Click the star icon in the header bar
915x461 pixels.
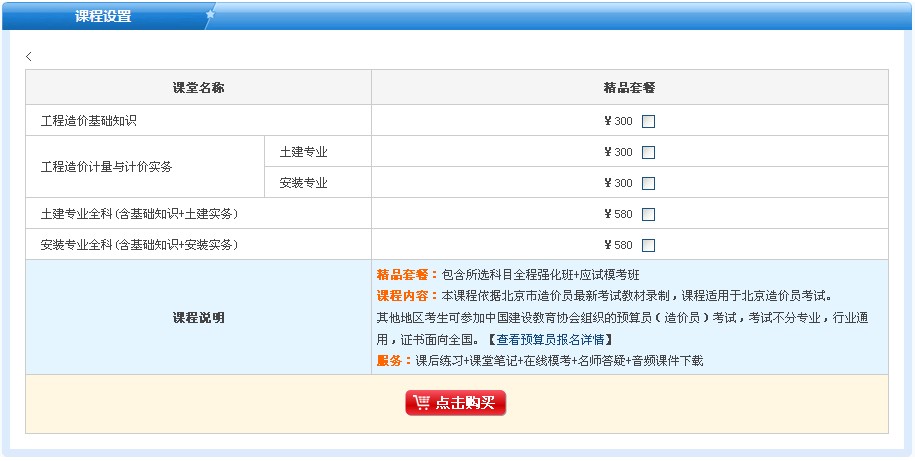pyautogui.click(x=210, y=14)
